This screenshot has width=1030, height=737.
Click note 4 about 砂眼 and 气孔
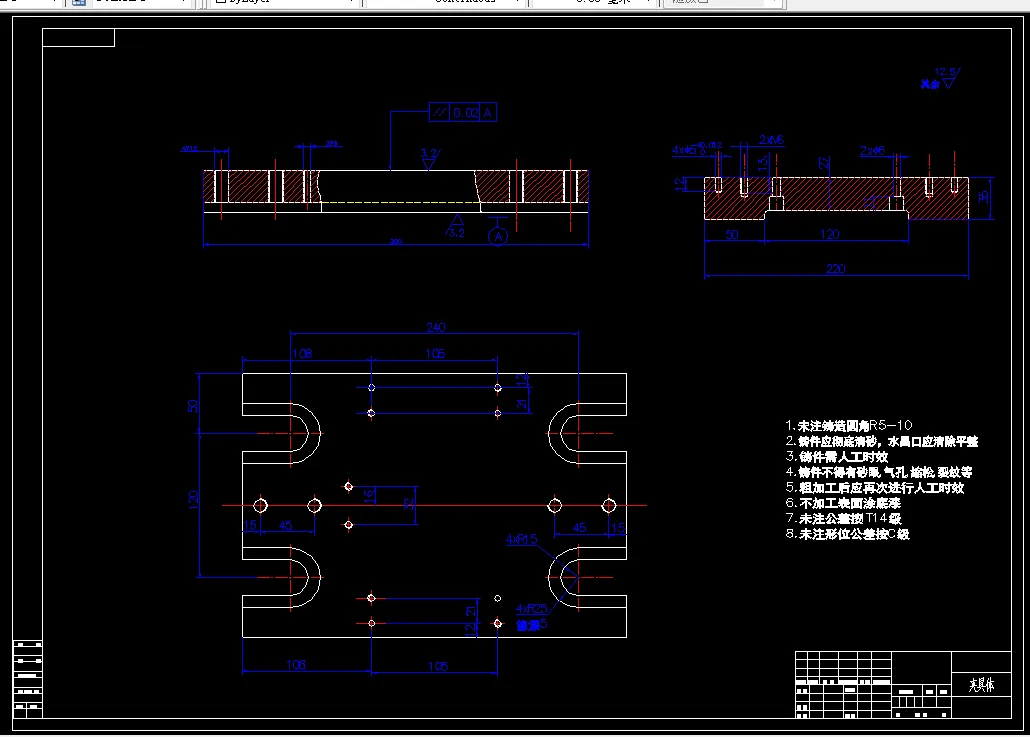[879, 472]
